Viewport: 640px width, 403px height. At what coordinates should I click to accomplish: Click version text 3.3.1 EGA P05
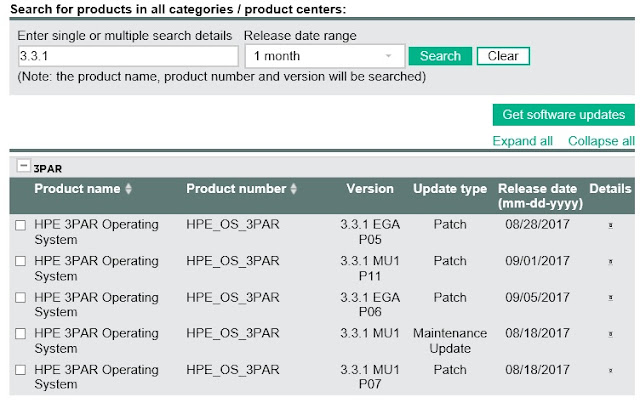pos(370,232)
